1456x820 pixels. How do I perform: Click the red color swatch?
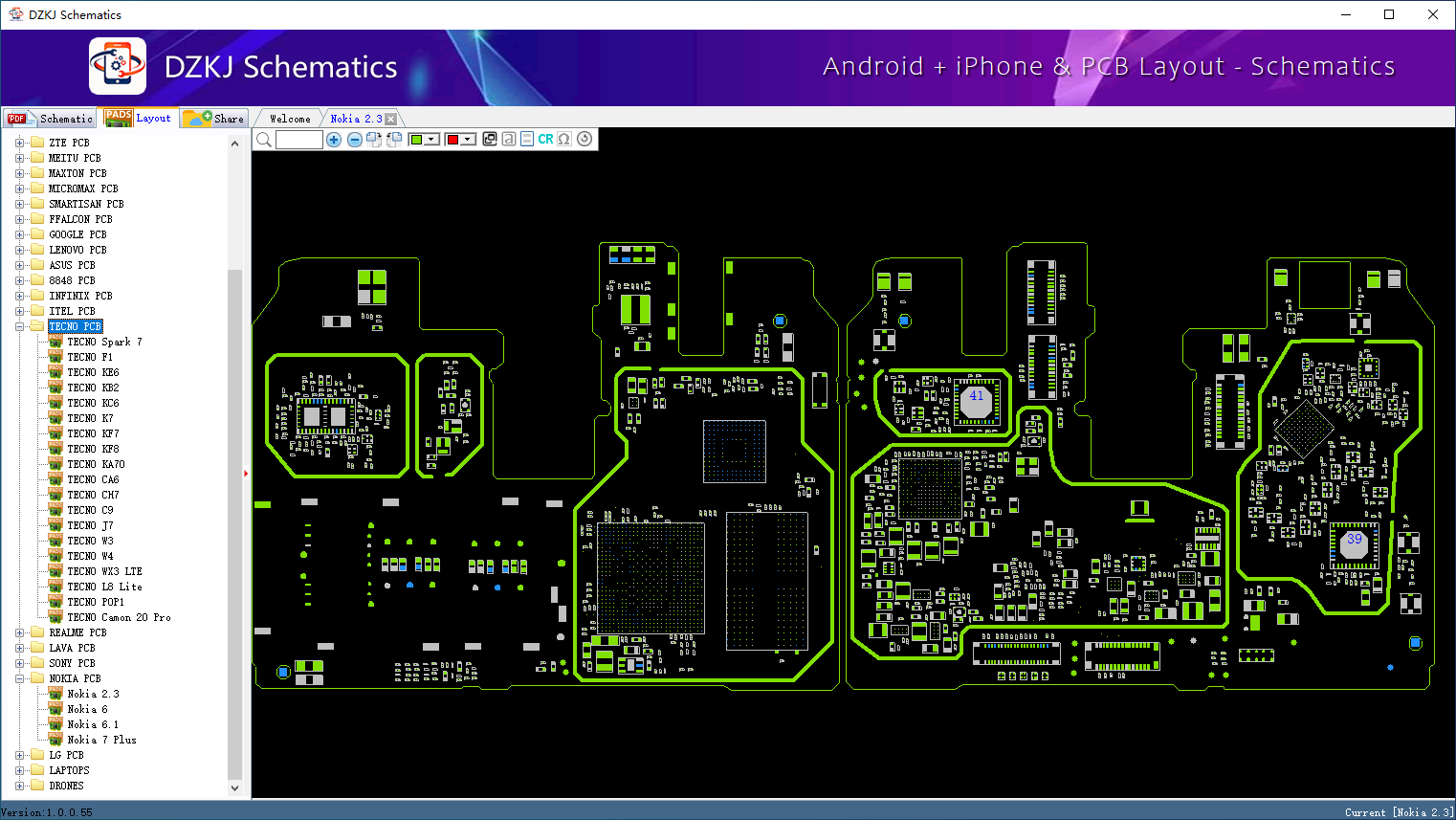(x=452, y=140)
